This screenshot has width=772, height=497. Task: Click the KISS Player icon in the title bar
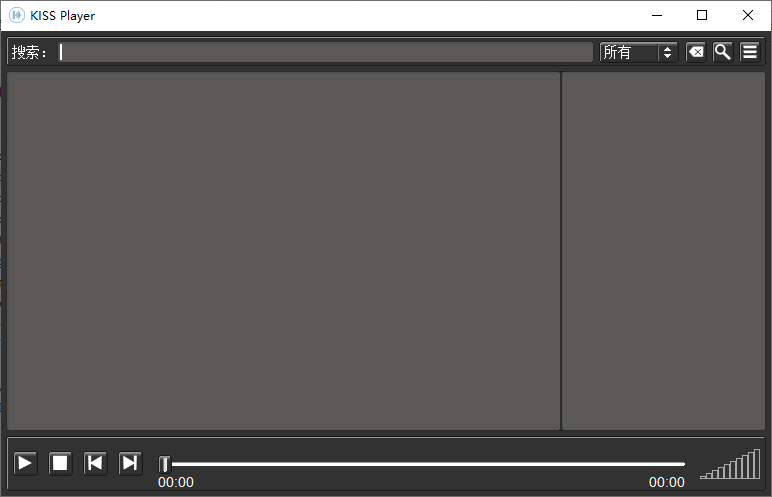17,15
